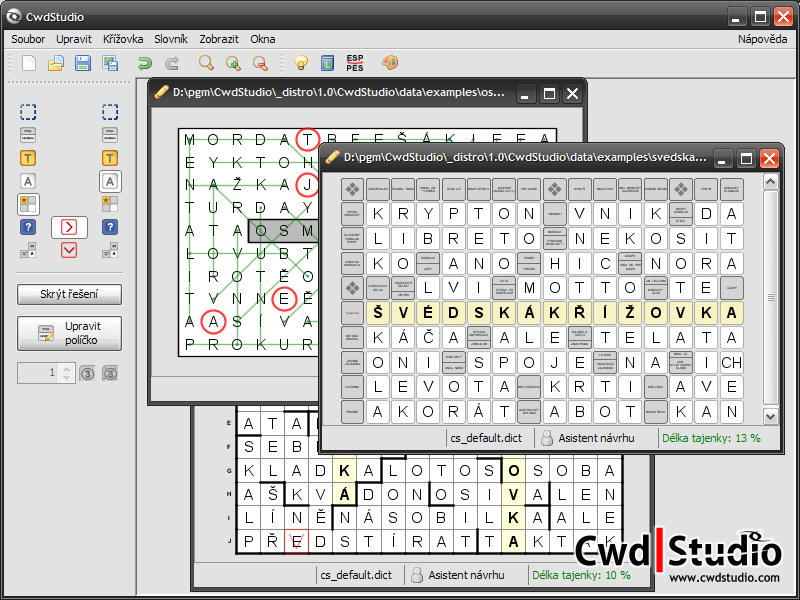Click circled letter T in word search

(x=307, y=139)
